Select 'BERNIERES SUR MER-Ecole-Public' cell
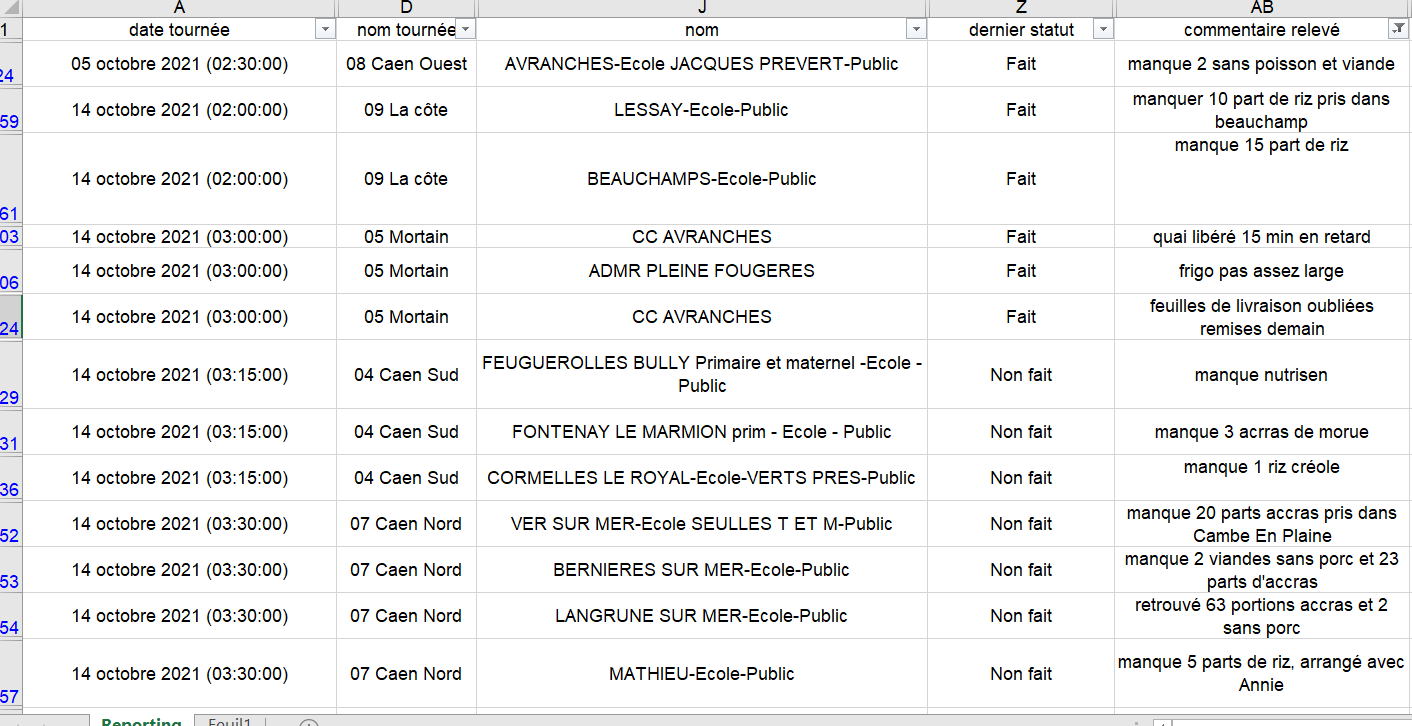The width and height of the screenshot is (1412, 726). (702, 570)
